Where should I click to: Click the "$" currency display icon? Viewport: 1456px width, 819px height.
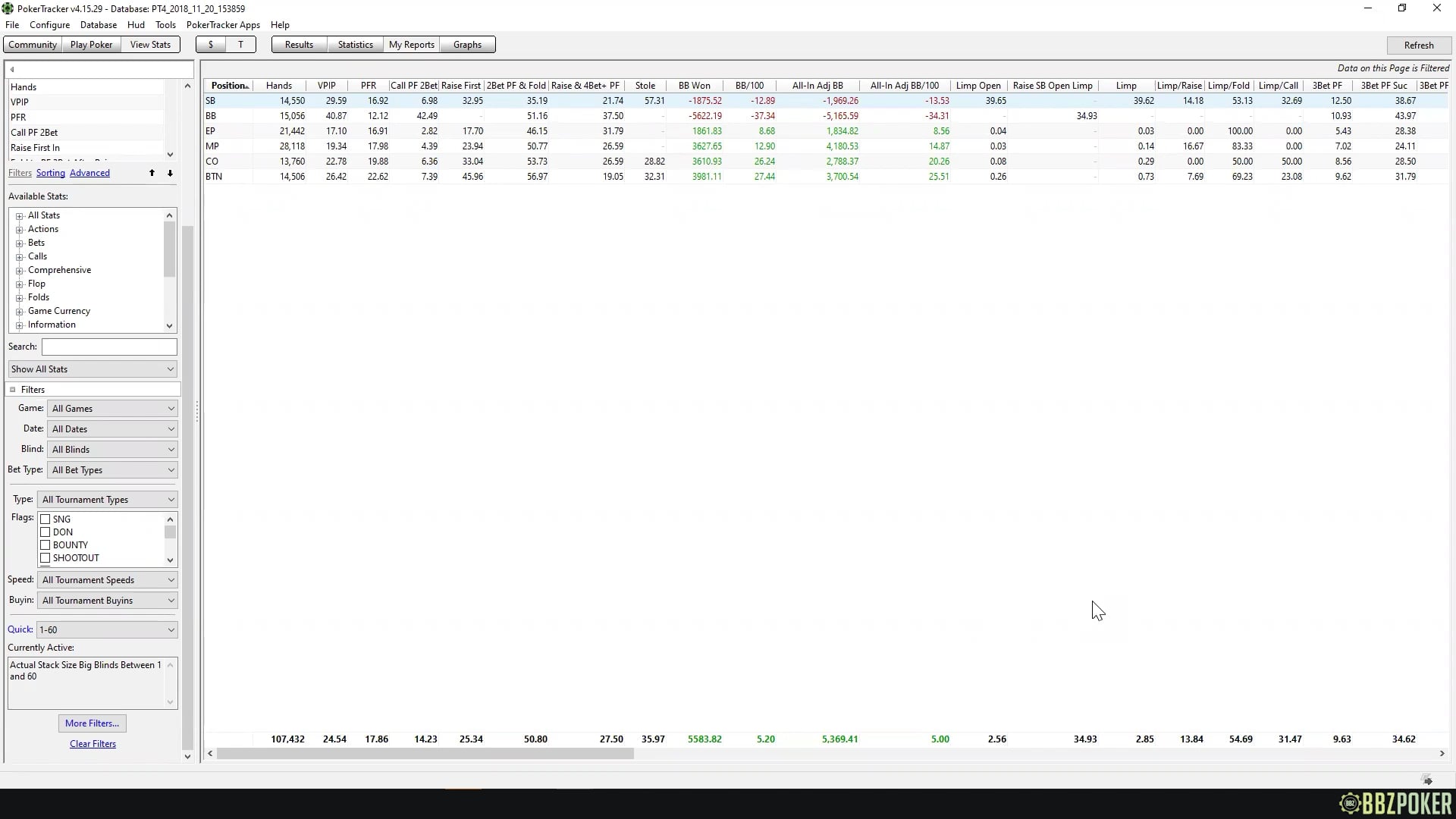(x=211, y=45)
